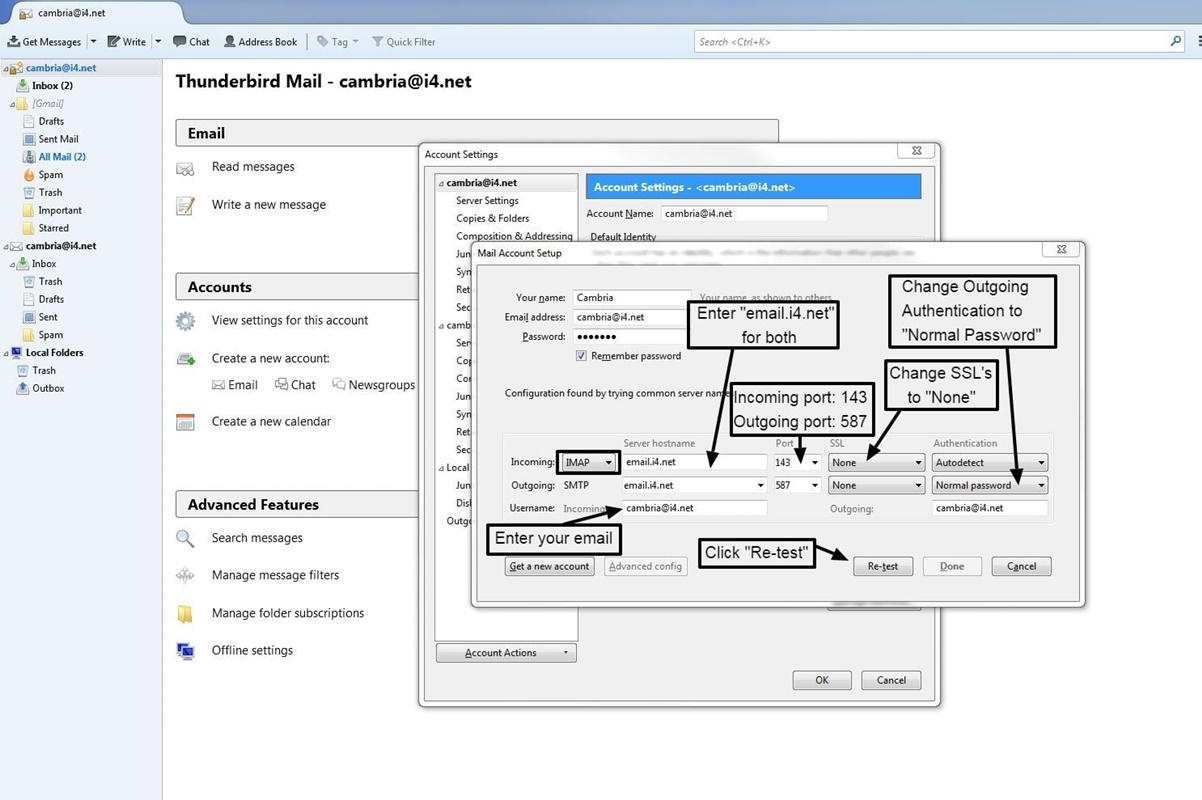Click View settings gear icon

click(185, 321)
